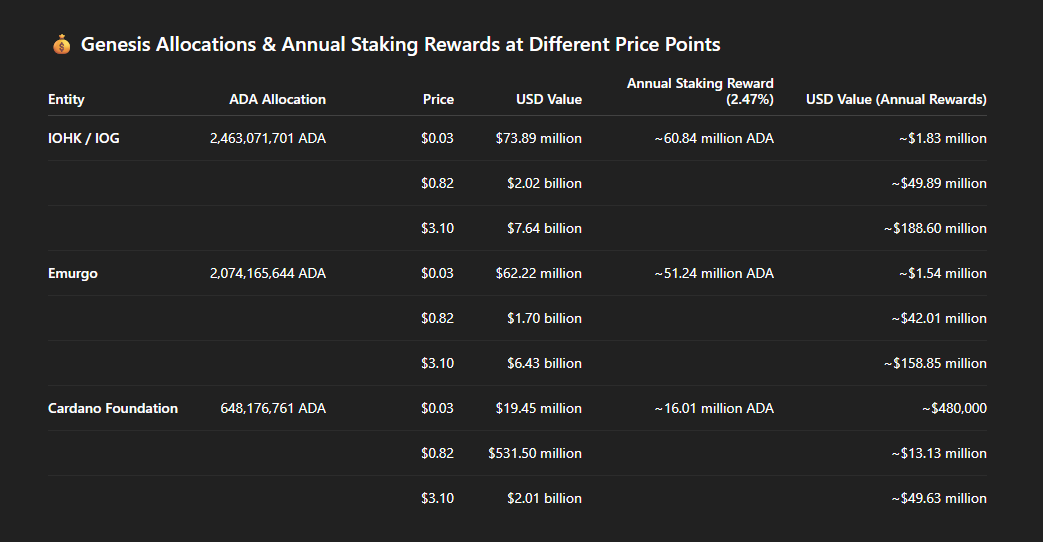Click the Genesis Allocations table heading
The width and height of the screenshot is (1043, 542).
(x=400, y=45)
